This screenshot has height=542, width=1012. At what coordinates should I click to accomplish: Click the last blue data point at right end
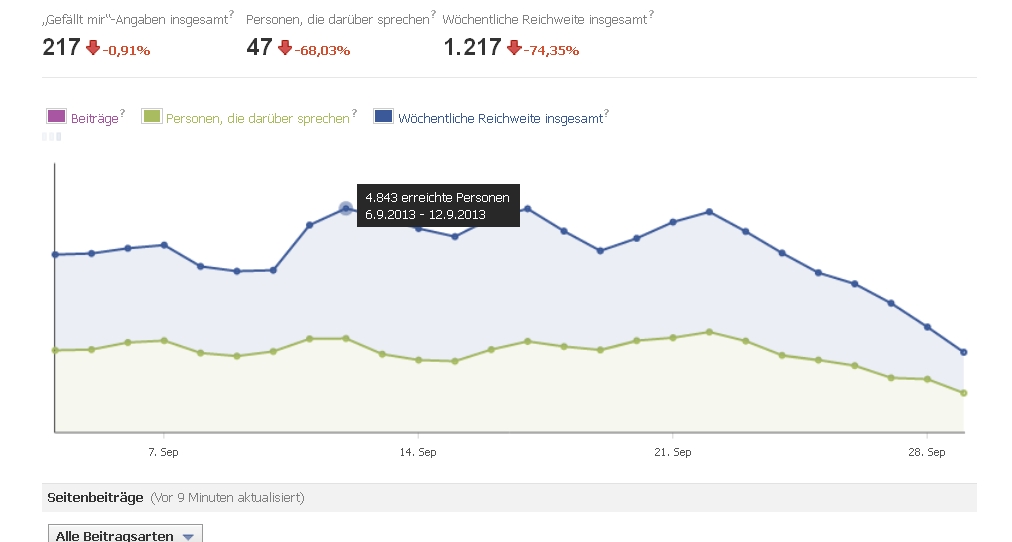click(964, 352)
